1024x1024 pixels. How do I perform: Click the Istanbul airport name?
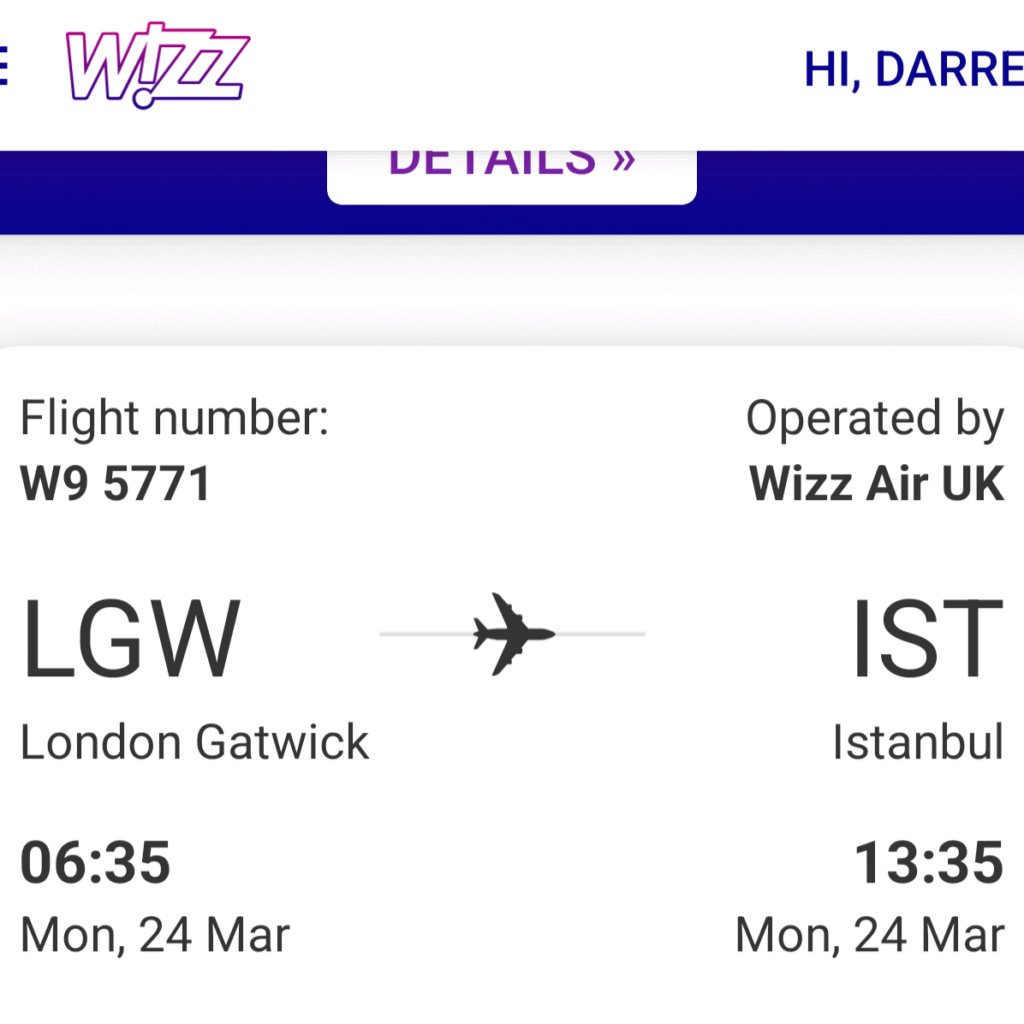pyautogui.click(x=918, y=743)
